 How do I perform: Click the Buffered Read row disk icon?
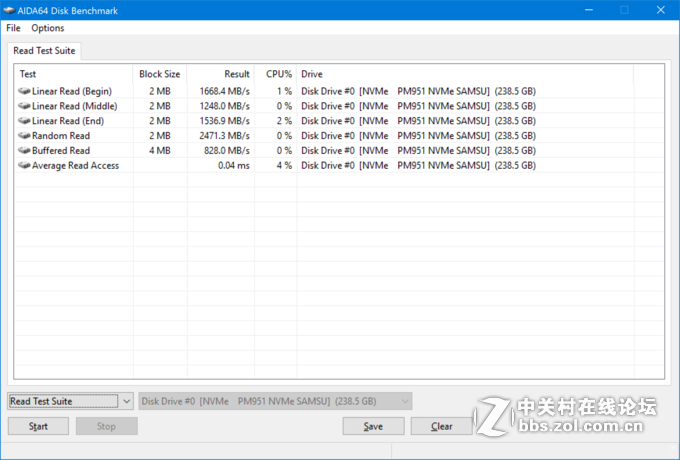coord(24,150)
